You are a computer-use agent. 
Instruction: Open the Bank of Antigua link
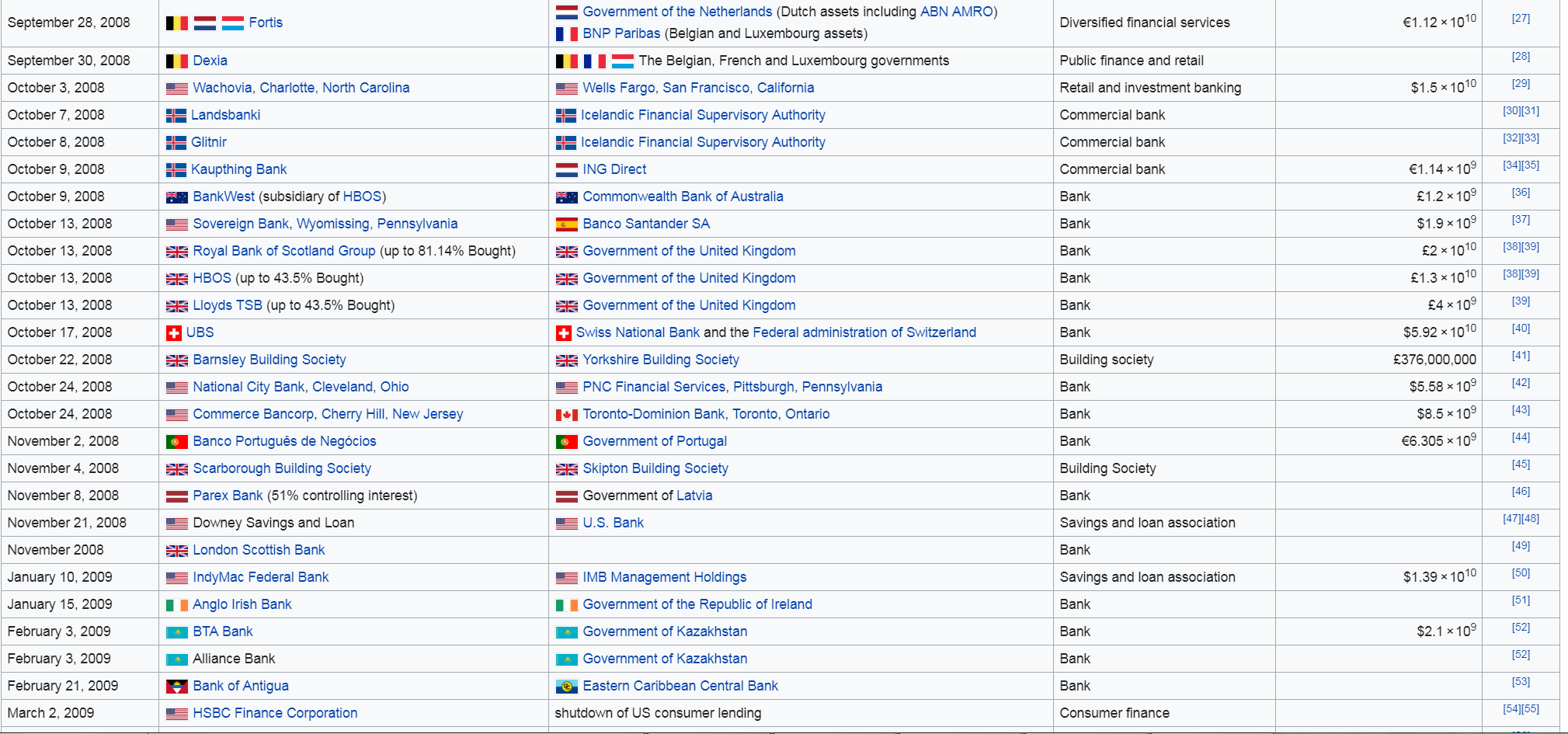coord(241,686)
